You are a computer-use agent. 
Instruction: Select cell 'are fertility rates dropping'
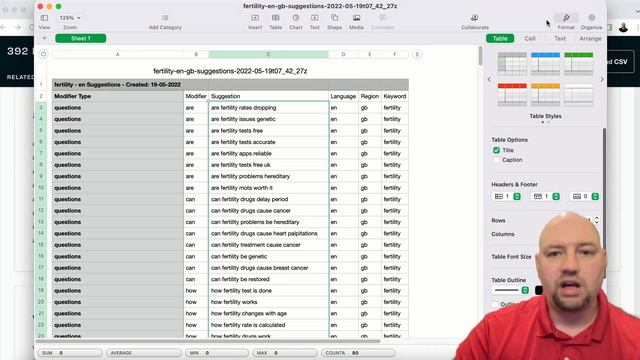269,108
